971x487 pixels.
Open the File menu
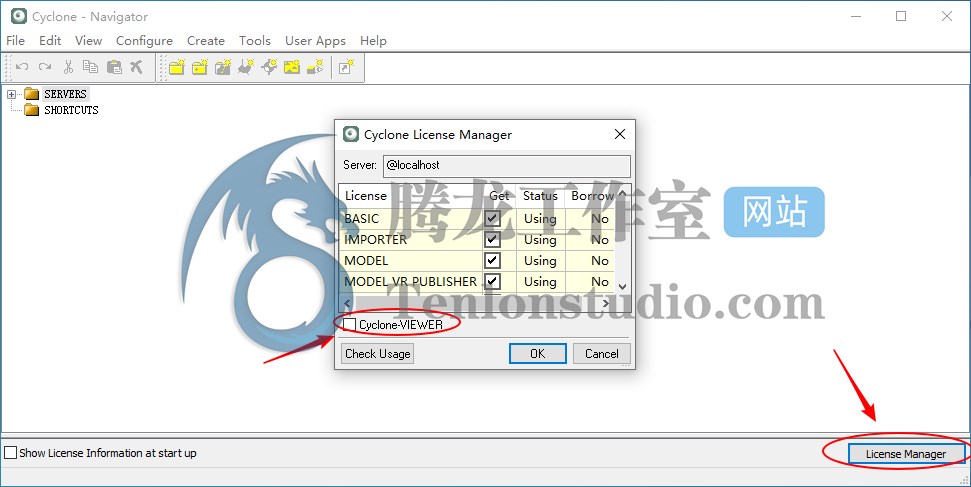(x=15, y=41)
